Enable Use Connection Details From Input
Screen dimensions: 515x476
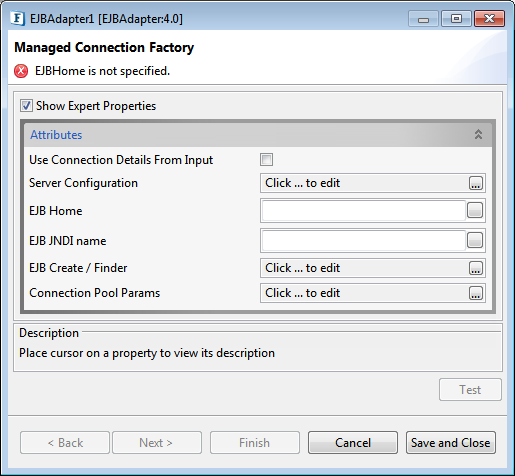pos(266,159)
